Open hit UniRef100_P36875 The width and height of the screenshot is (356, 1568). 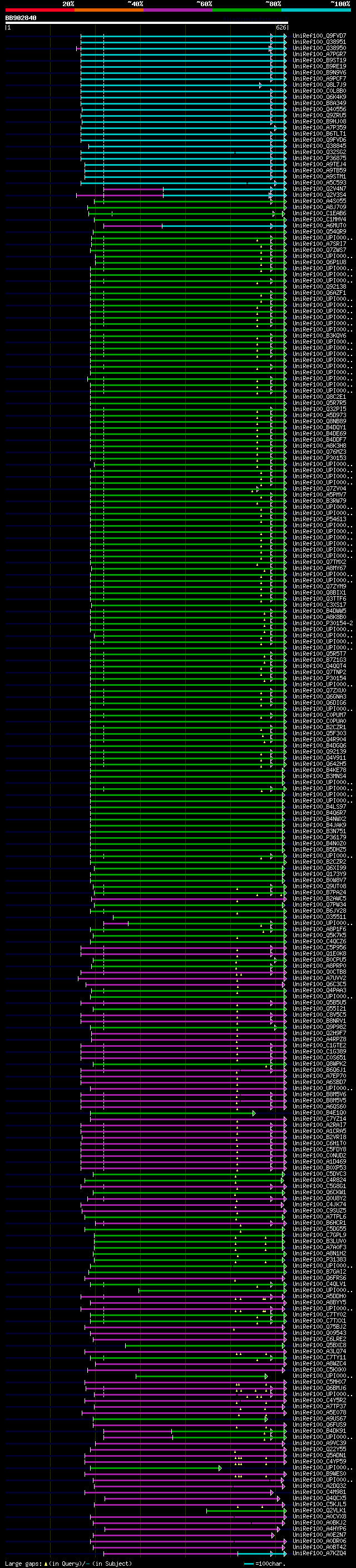pos(319,159)
